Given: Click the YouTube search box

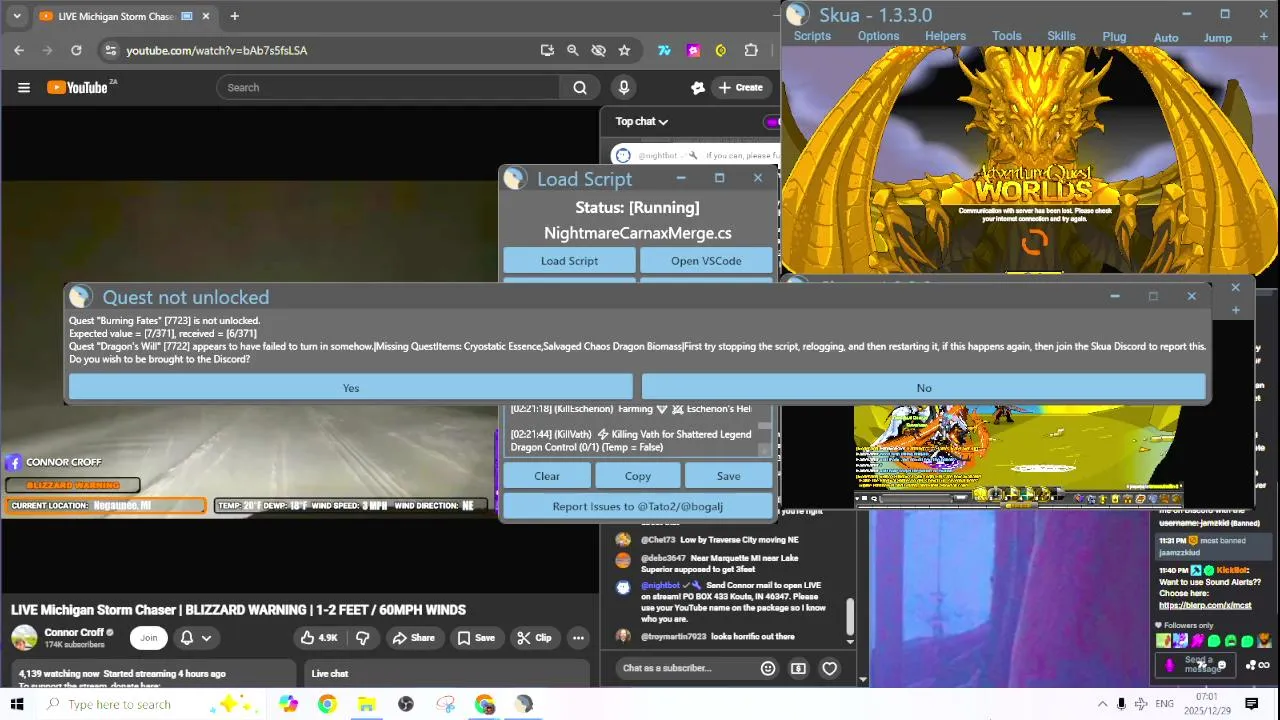Looking at the screenshot, I should point(390,87).
